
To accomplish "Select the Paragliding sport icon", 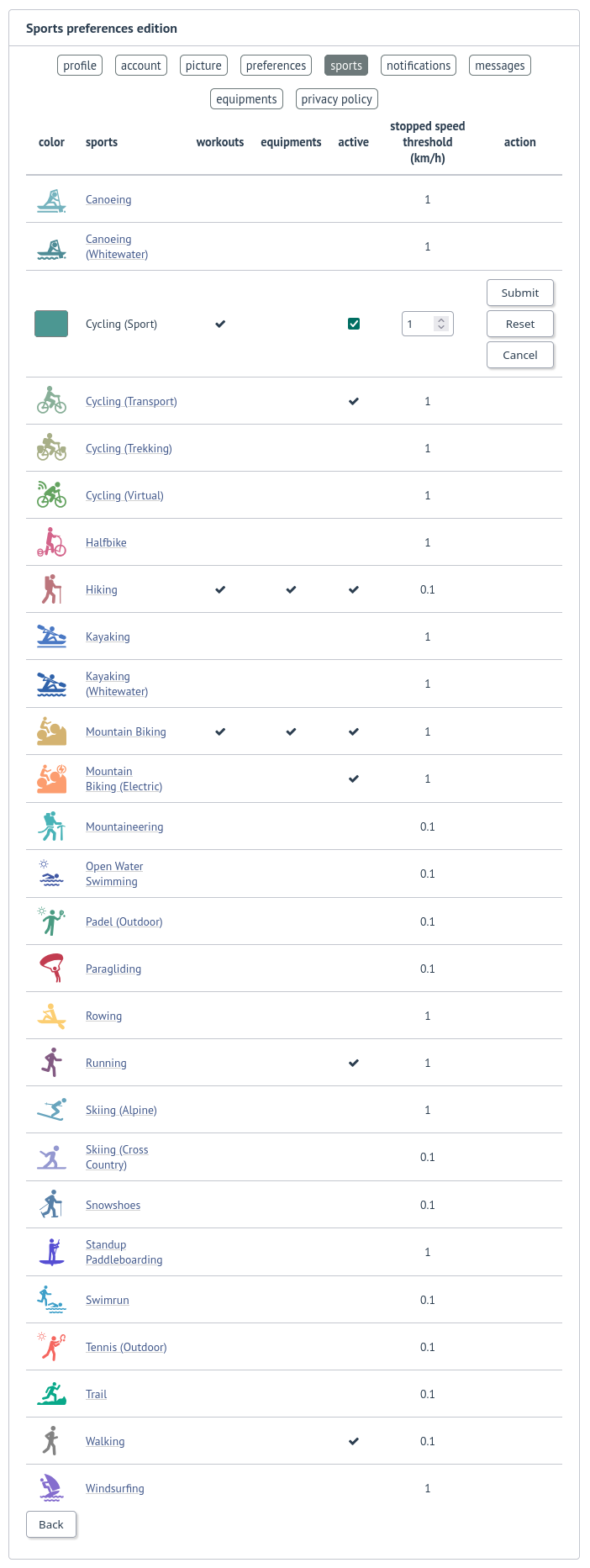I will tap(50, 968).
